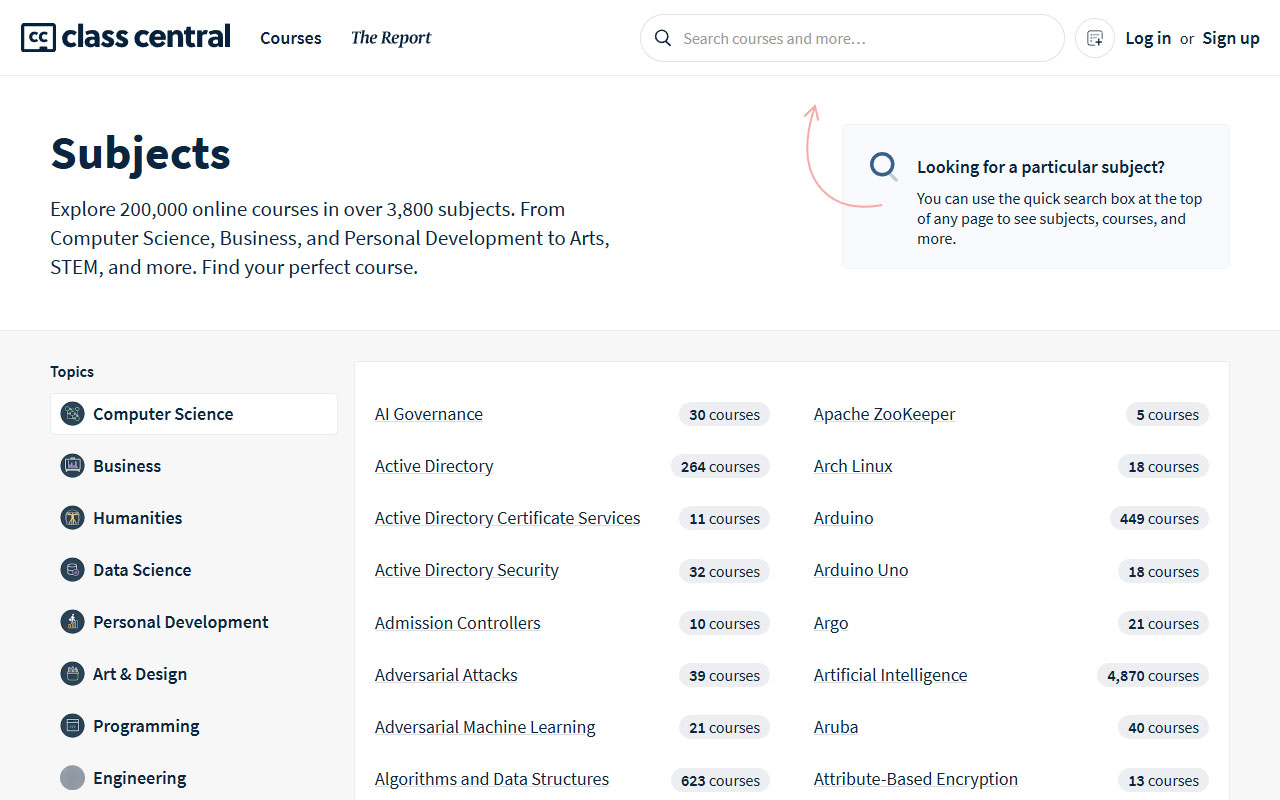Open the Adversarial Attacks subject

[446, 675]
